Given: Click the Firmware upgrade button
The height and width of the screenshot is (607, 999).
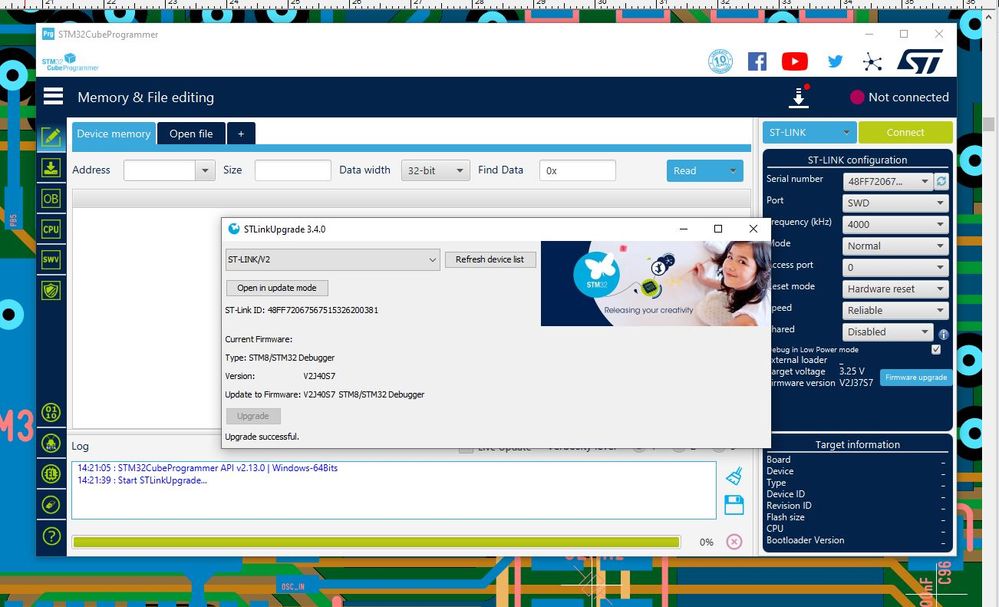Looking at the screenshot, I should coord(916,377).
